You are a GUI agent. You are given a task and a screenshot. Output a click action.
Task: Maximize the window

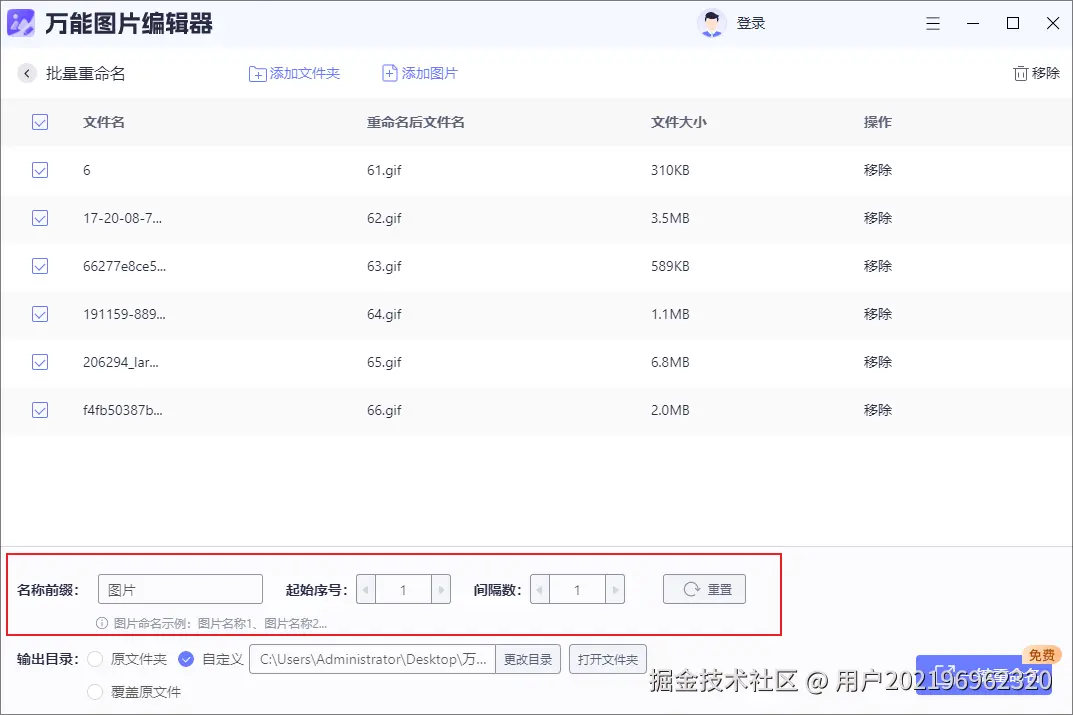(1013, 23)
